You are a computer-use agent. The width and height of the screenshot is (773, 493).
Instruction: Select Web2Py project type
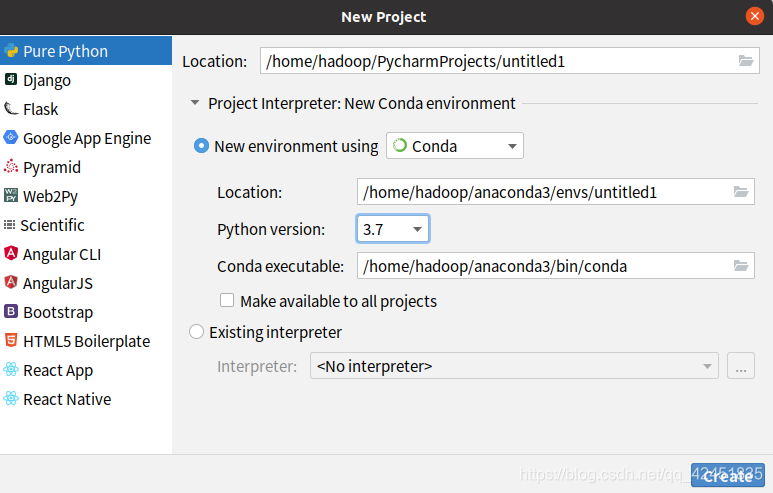coord(86,196)
